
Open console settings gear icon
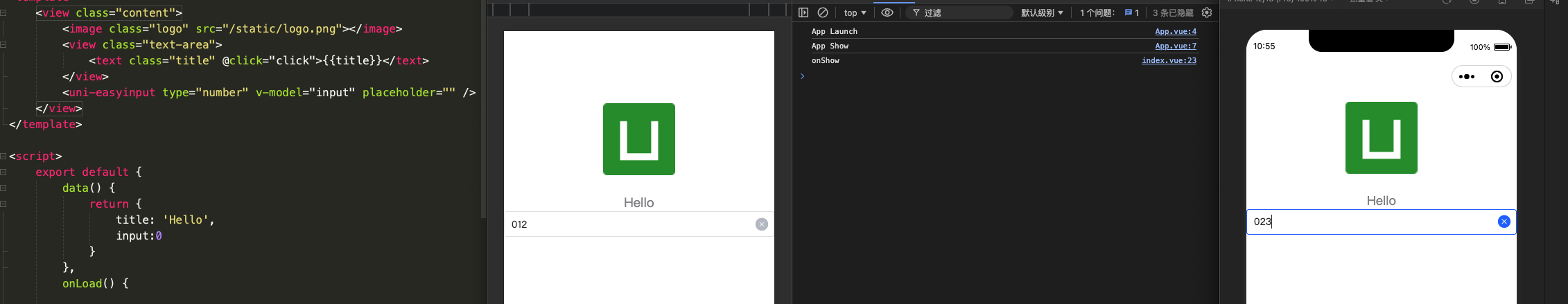pyautogui.click(x=1207, y=12)
